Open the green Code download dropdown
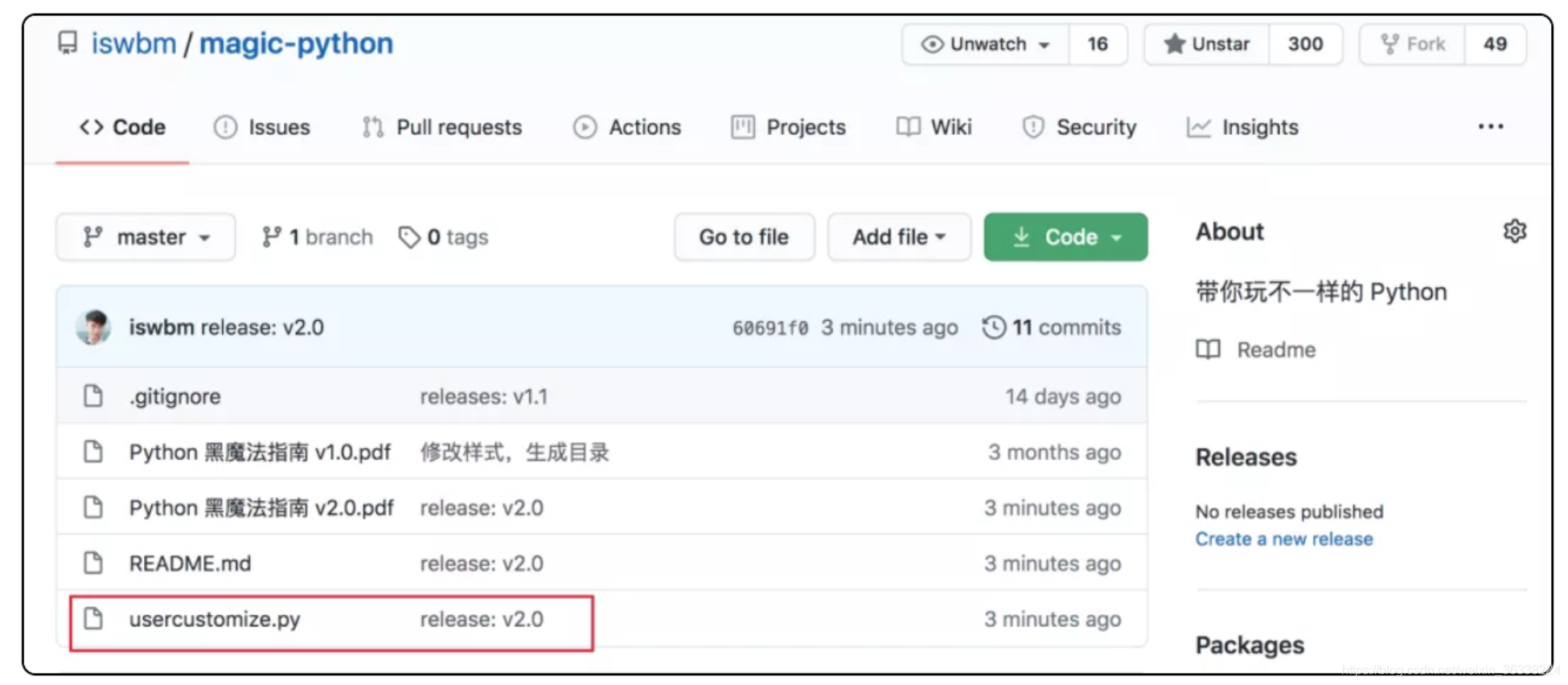Screen dimensions: 1568x685 [1065, 237]
